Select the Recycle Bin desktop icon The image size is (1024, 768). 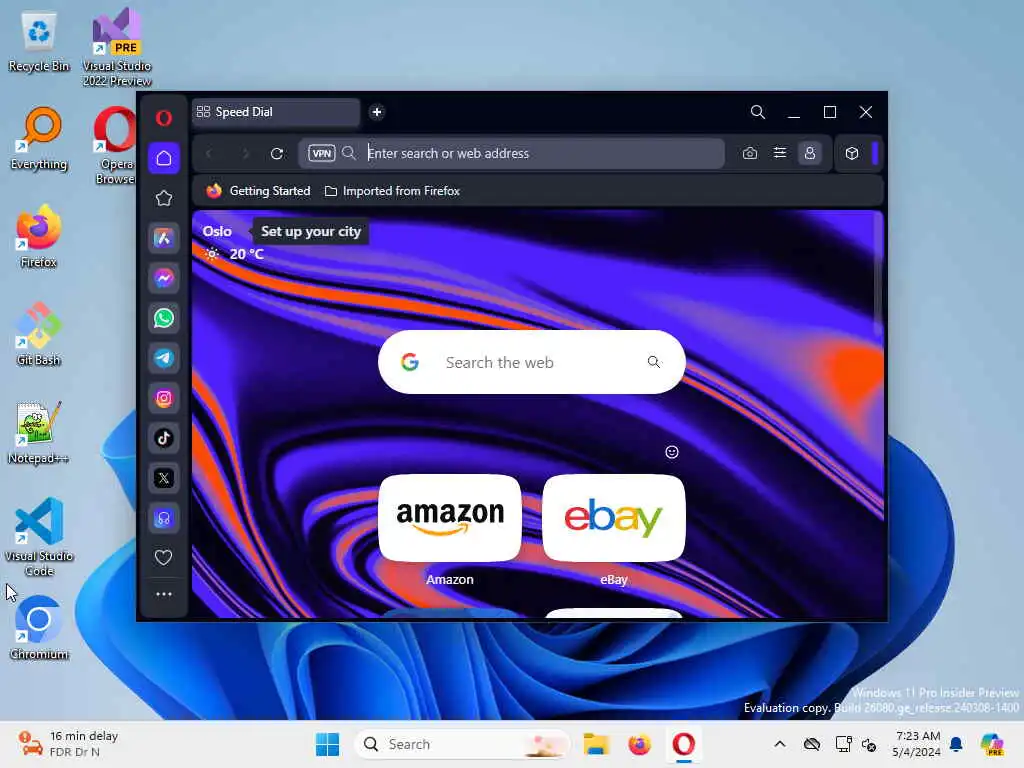(39, 42)
